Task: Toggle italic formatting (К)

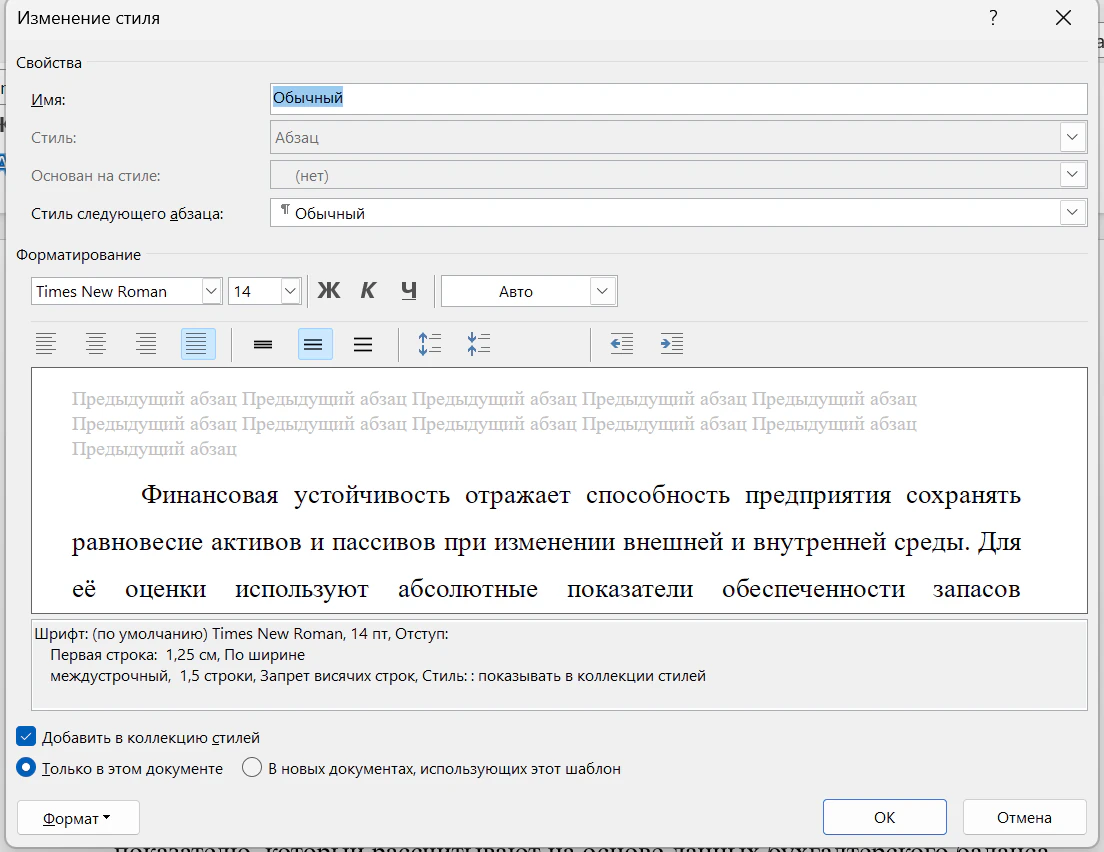Action: point(368,291)
